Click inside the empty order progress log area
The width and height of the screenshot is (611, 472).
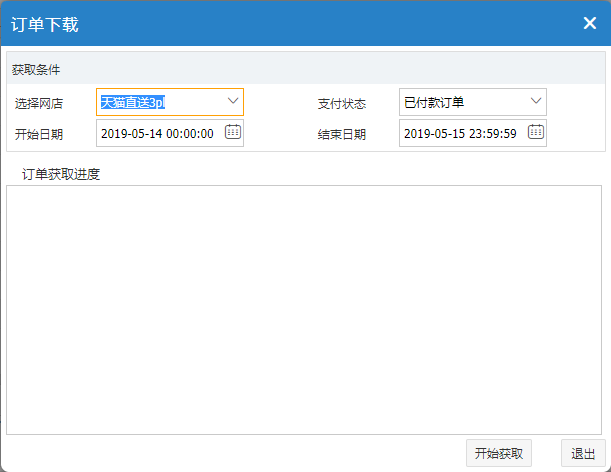[x=304, y=310]
